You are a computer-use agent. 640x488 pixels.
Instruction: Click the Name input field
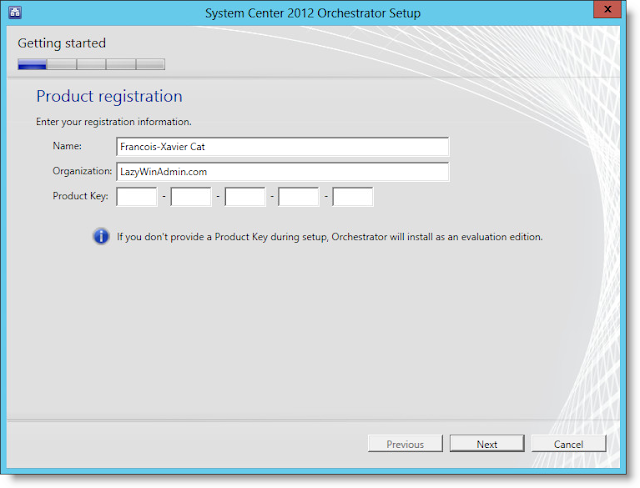[282, 147]
